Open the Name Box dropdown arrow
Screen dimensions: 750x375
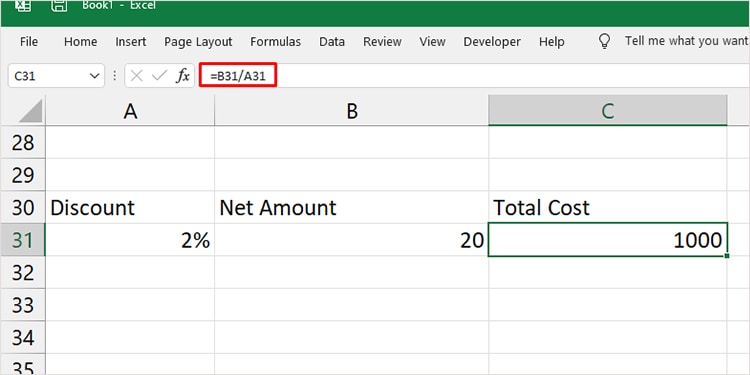94,76
